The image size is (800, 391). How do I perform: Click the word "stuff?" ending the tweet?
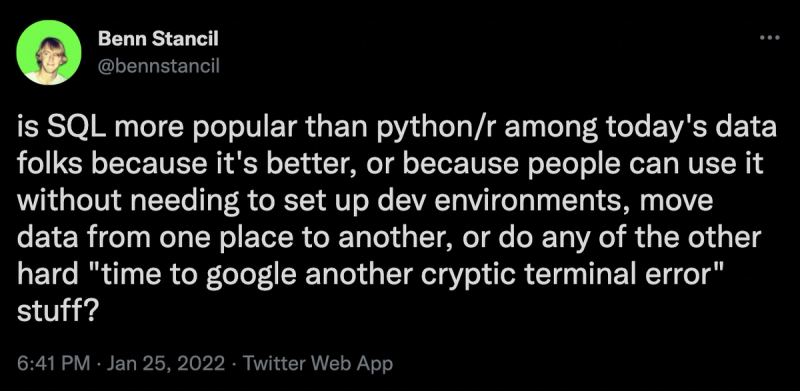point(57,312)
